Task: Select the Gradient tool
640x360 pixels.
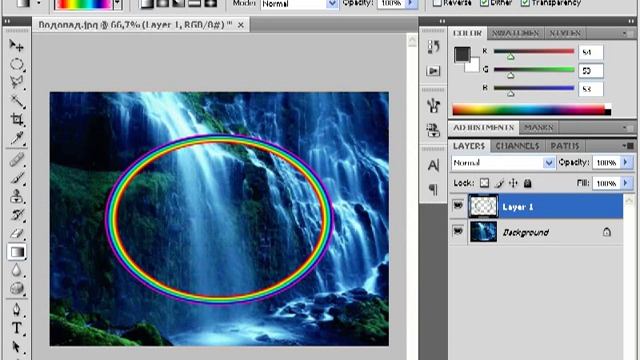Action: click(x=17, y=252)
